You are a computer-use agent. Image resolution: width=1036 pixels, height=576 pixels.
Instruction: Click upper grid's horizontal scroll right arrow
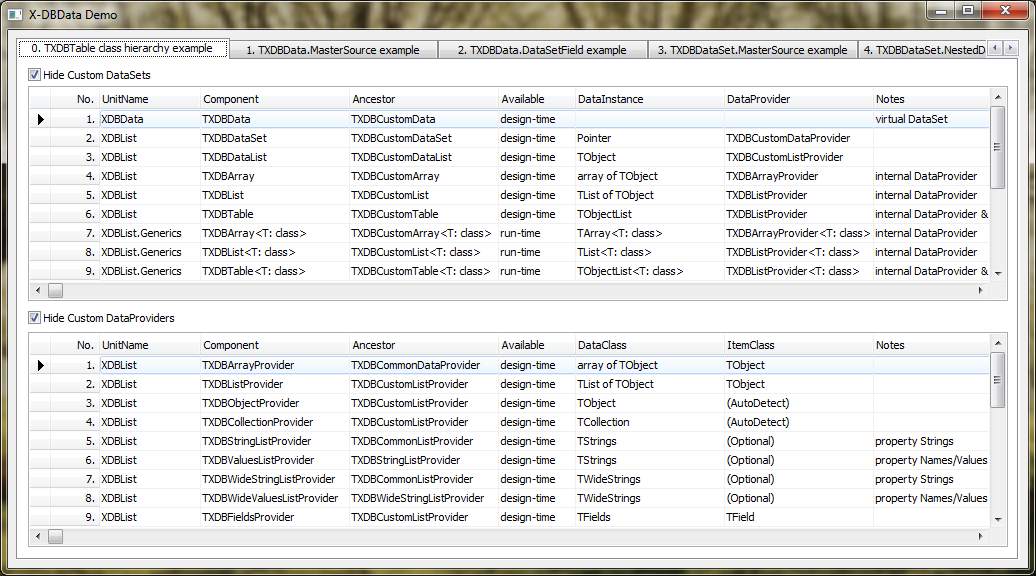[x=981, y=290]
